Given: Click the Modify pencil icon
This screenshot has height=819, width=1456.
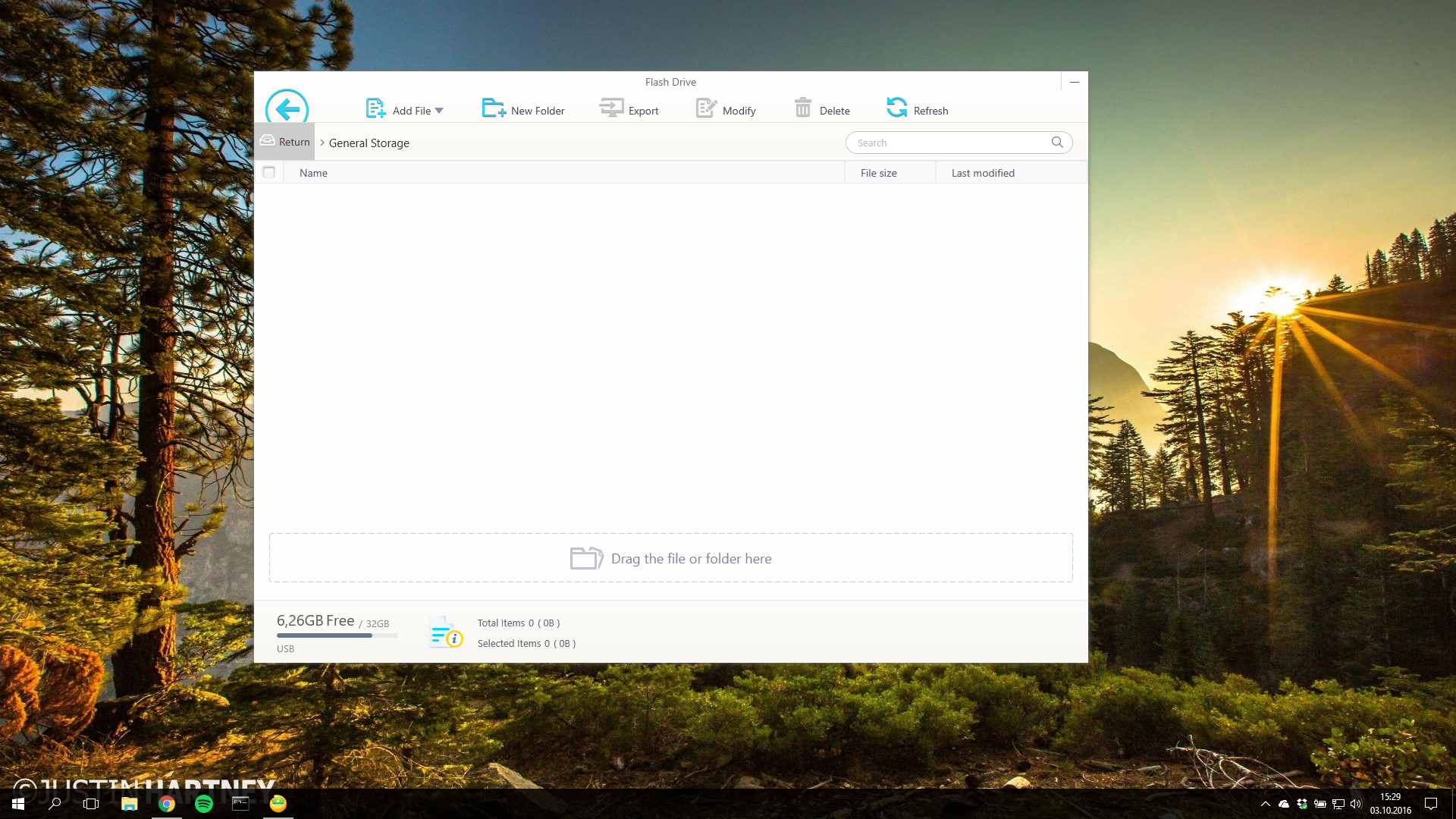Looking at the screenshot, I should (706, 108).
